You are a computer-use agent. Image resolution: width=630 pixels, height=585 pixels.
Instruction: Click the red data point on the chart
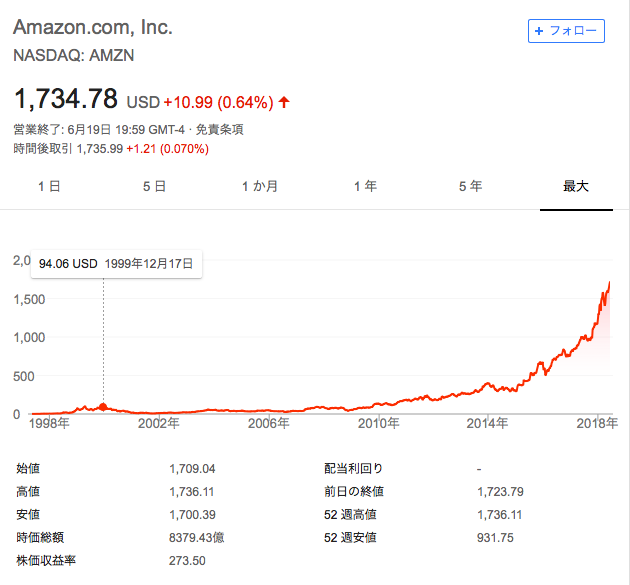103,407
